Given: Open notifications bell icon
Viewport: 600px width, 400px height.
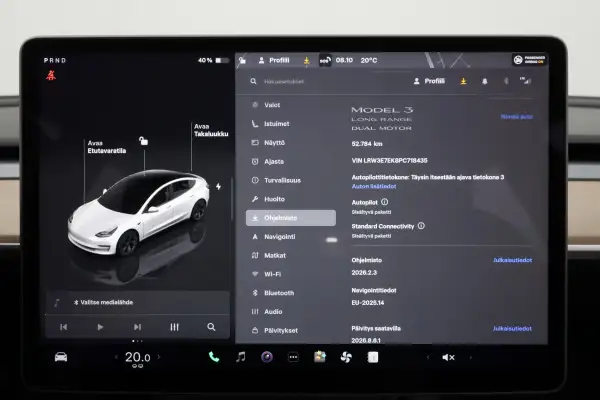Looking at the screenshot, I should coord(485,81).
